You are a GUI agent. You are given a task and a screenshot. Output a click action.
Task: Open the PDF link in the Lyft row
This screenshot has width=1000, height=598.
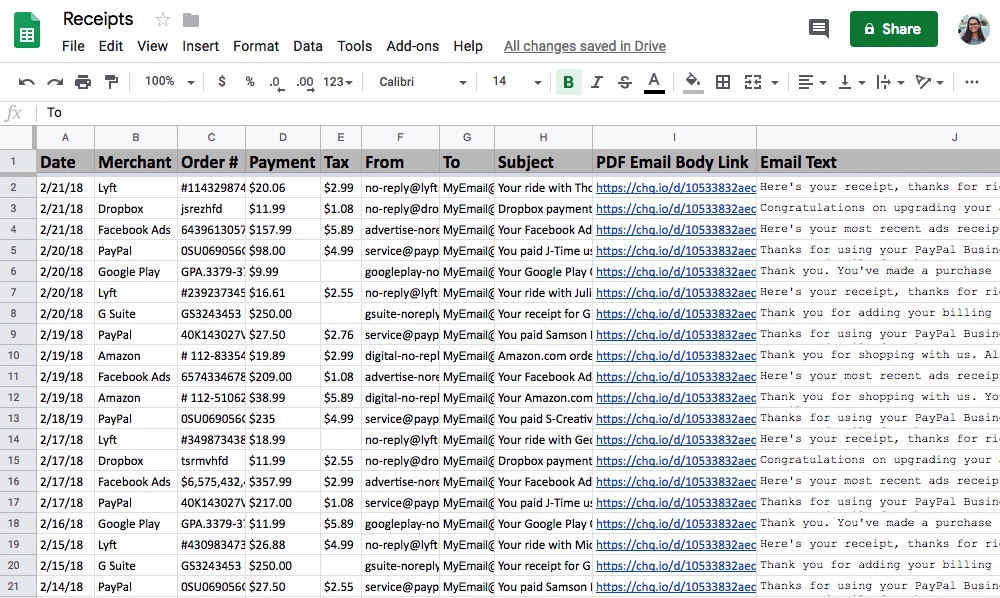point(675,187)
